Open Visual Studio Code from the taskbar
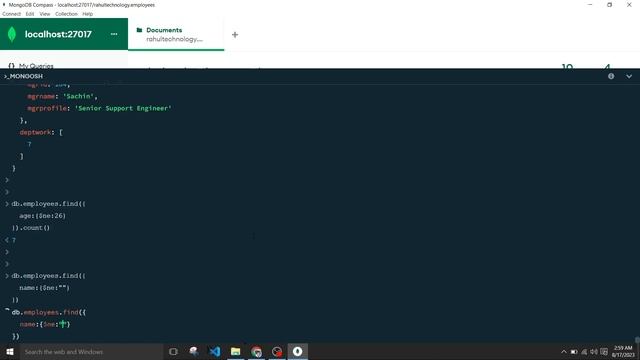The width and height of the screenshot is (640, 360). (x=215, y=351)
